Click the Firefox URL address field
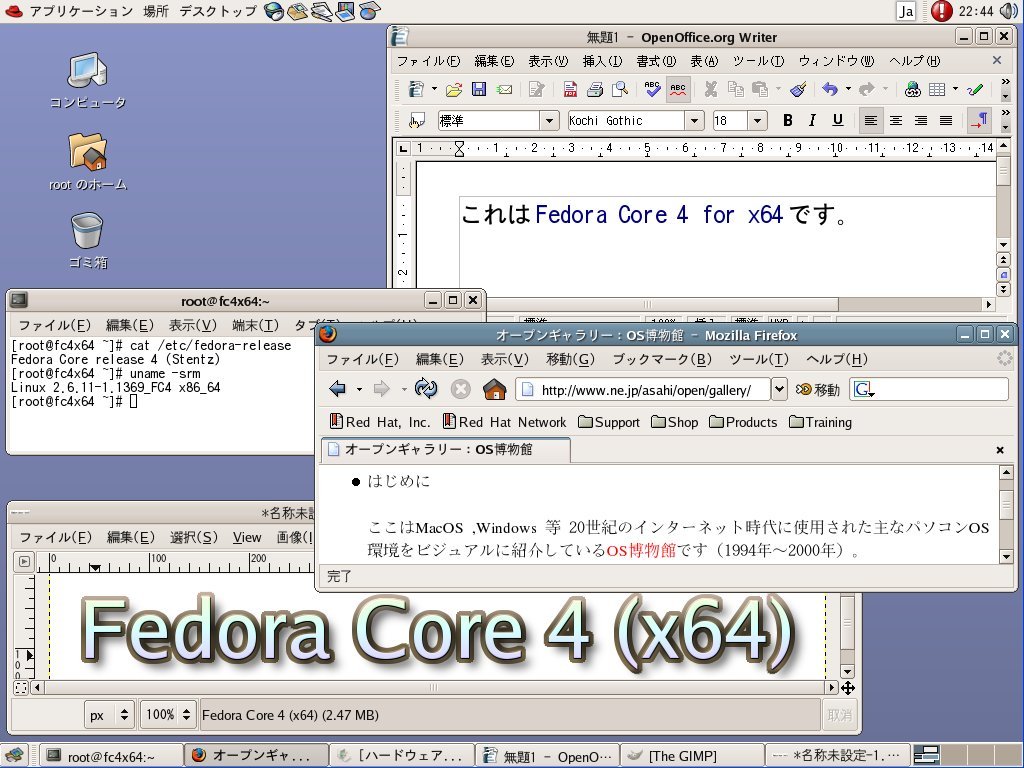Image resolution: width=1024 pixels, height=768 pixels. 643,390
